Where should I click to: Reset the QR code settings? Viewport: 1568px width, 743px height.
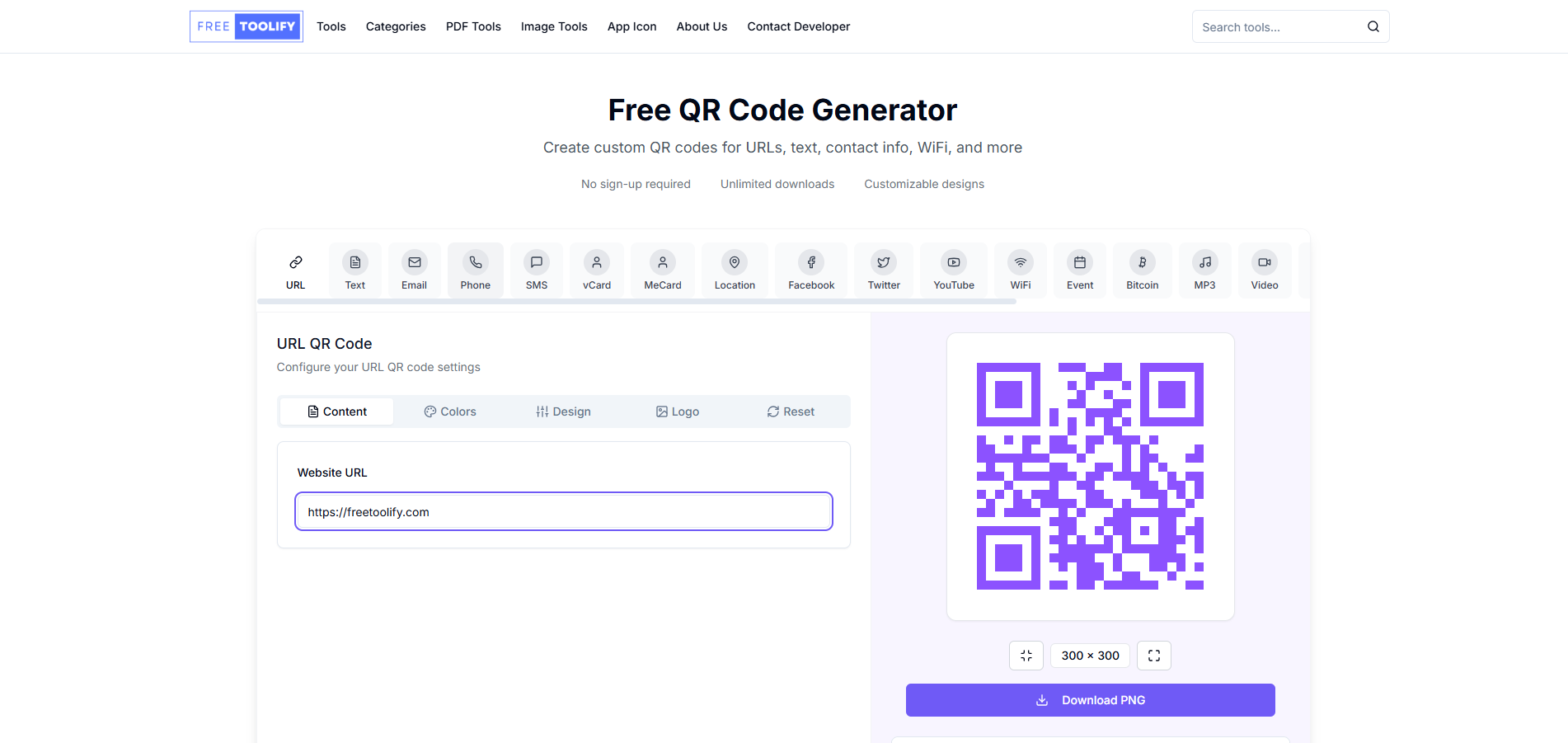790,411
